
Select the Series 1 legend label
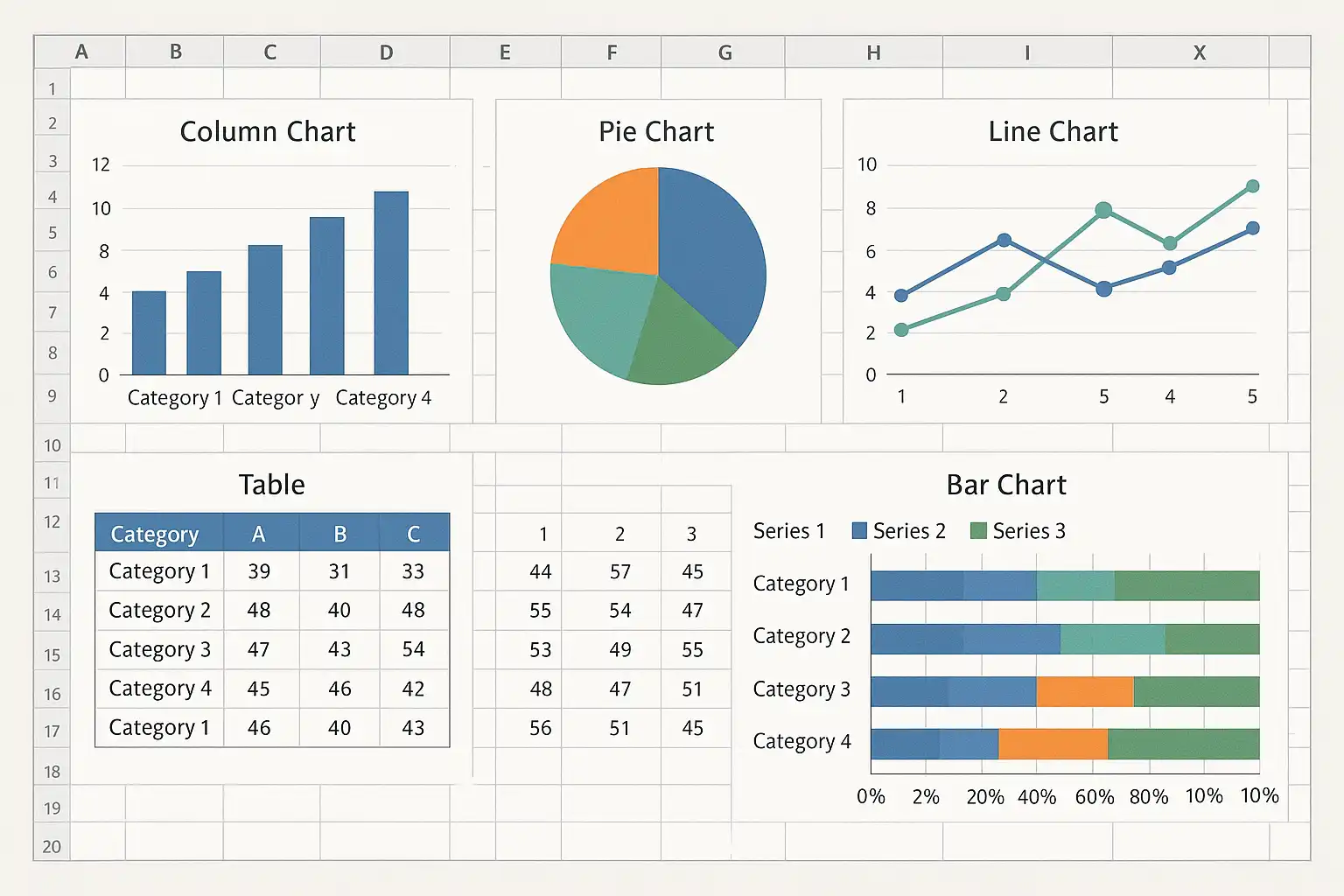(788, 531)
